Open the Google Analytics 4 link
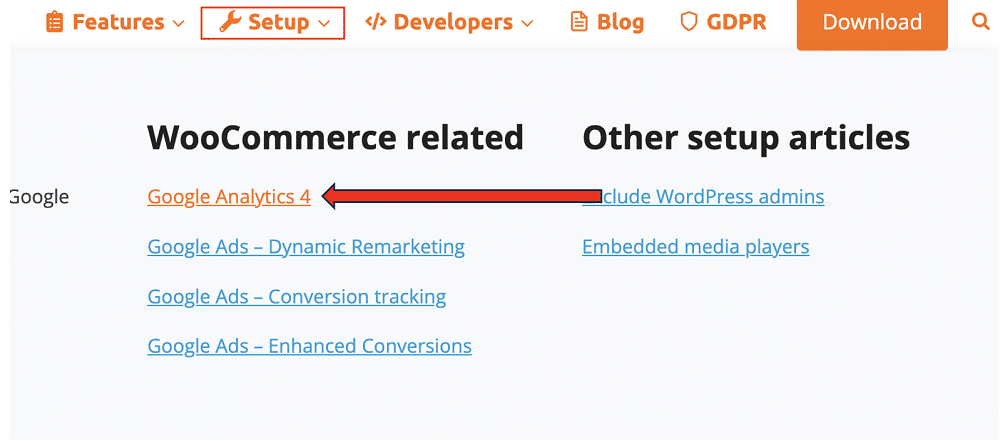This screenshot has height=441, width=1000. 229,197
